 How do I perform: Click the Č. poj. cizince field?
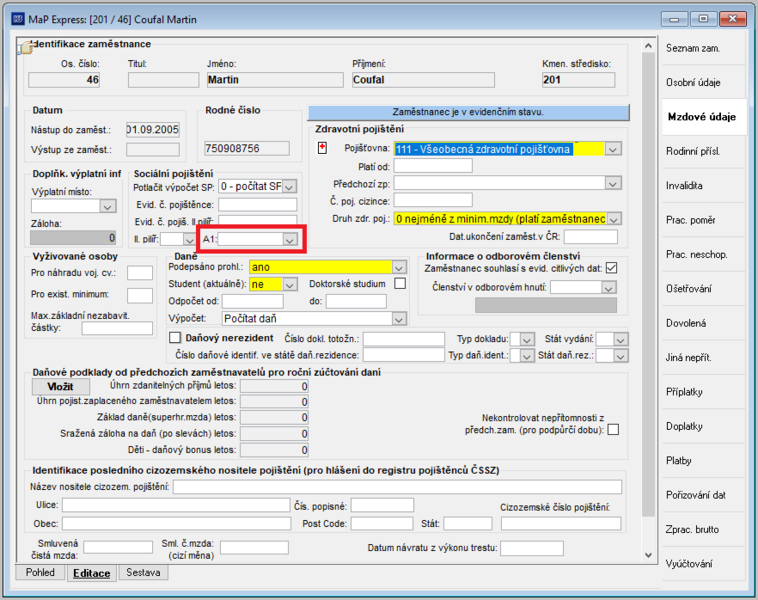tap(433, 200)
